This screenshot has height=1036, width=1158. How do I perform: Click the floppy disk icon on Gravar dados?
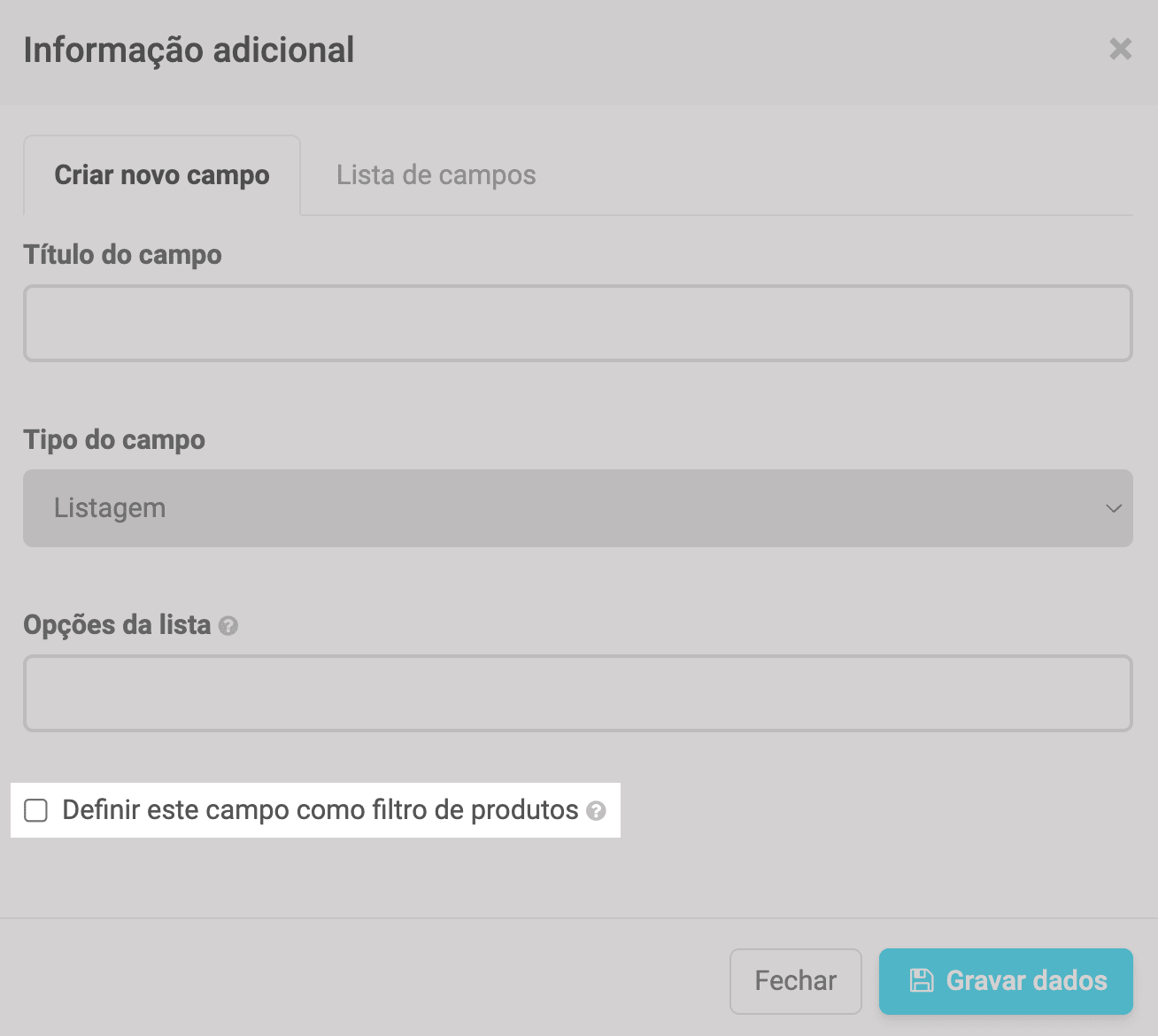[x=922, y=980]
